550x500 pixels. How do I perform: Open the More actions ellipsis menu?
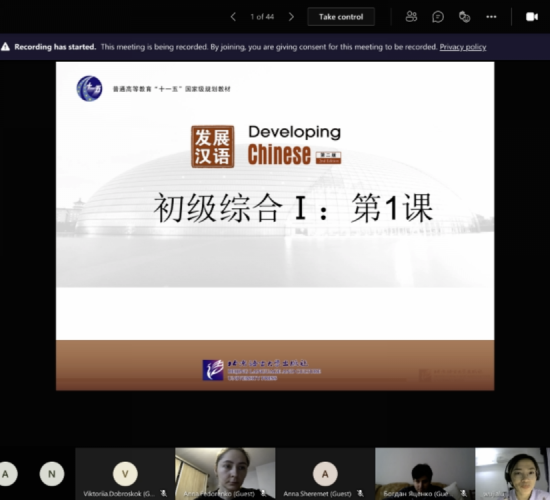491,16
